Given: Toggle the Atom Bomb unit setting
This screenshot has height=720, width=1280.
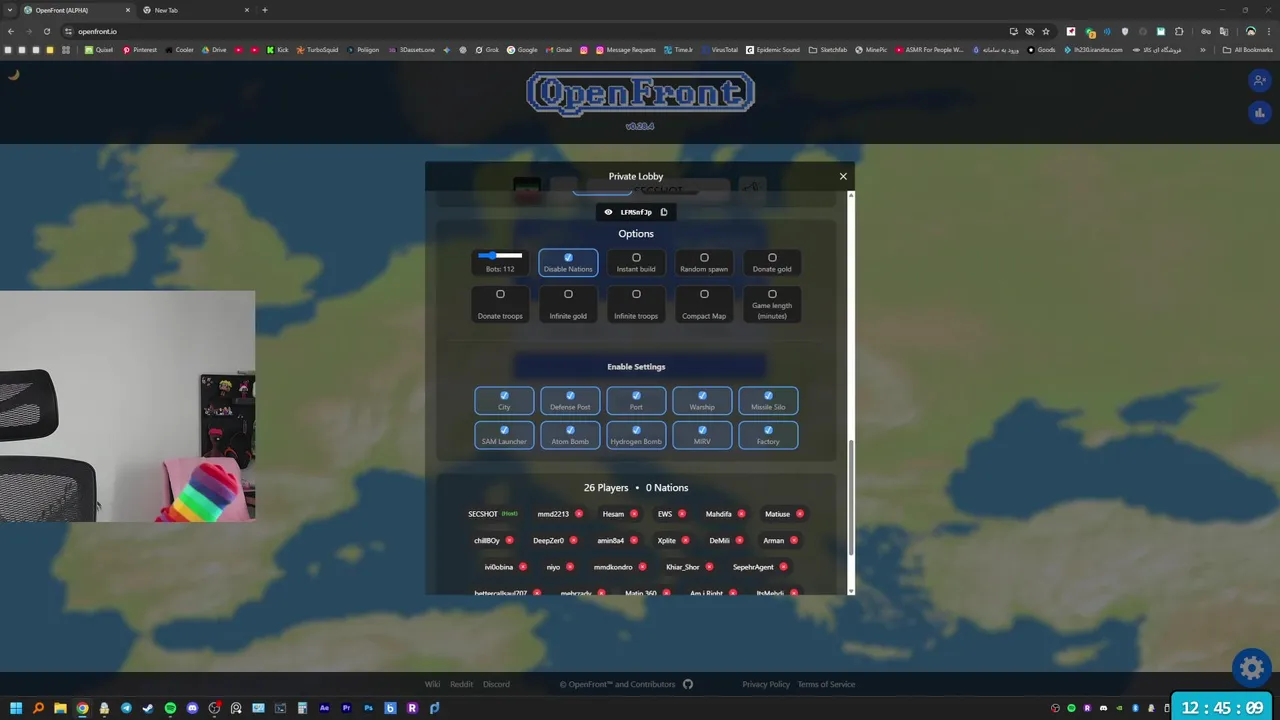Looking at the screenshot, I should [570, 435].
